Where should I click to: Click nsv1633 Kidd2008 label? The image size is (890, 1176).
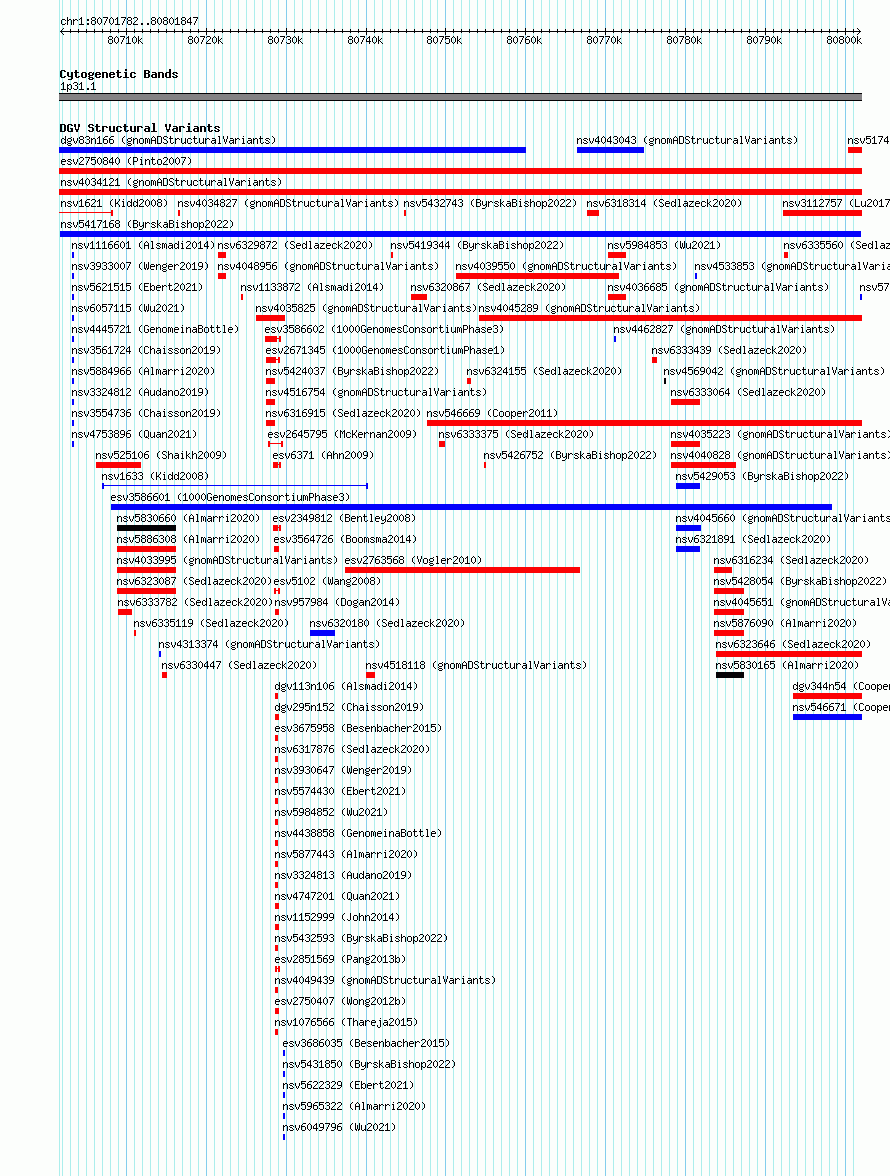155,476
